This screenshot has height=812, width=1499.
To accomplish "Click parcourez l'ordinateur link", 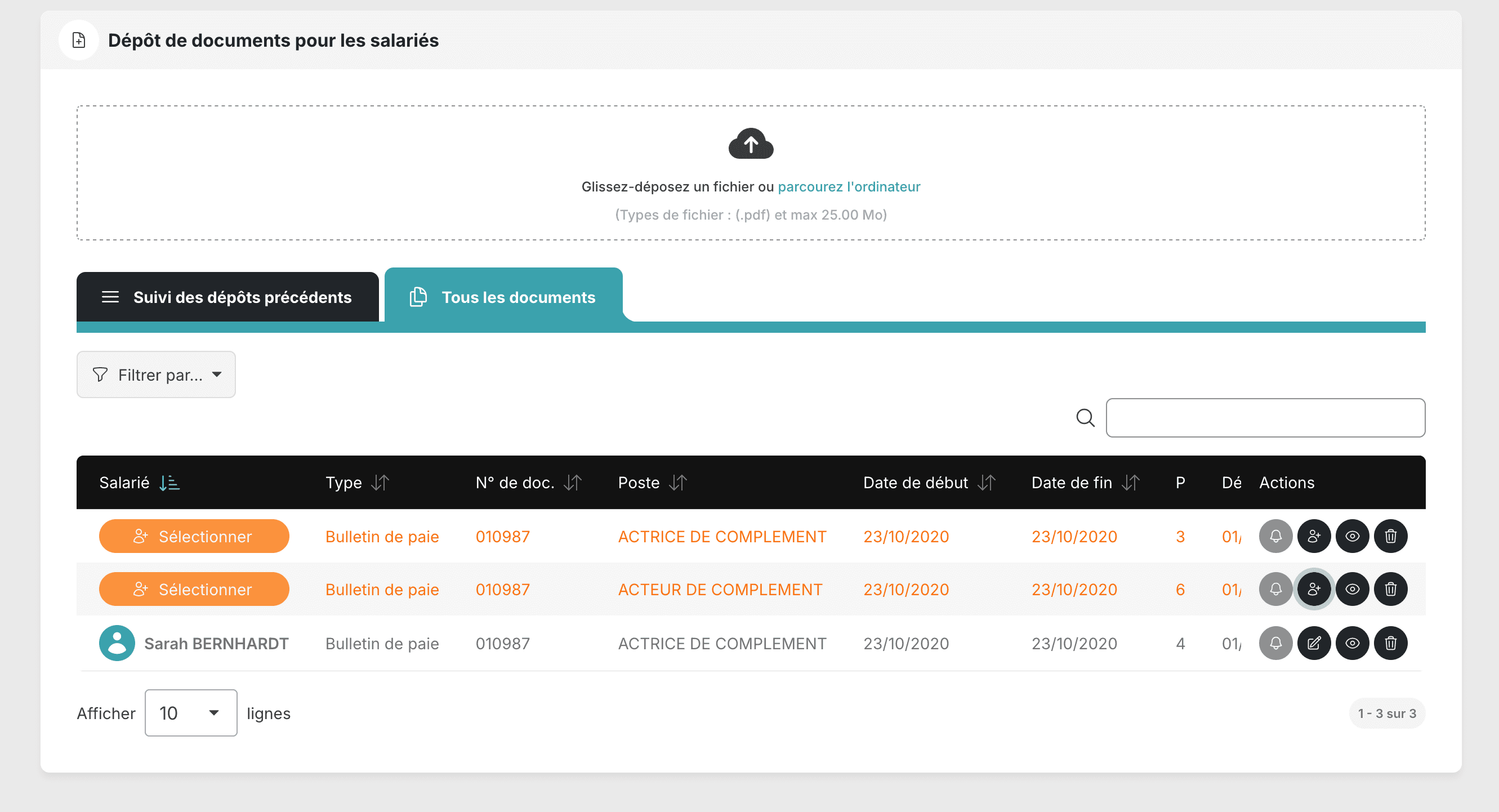I will click(x=849, y=186).
